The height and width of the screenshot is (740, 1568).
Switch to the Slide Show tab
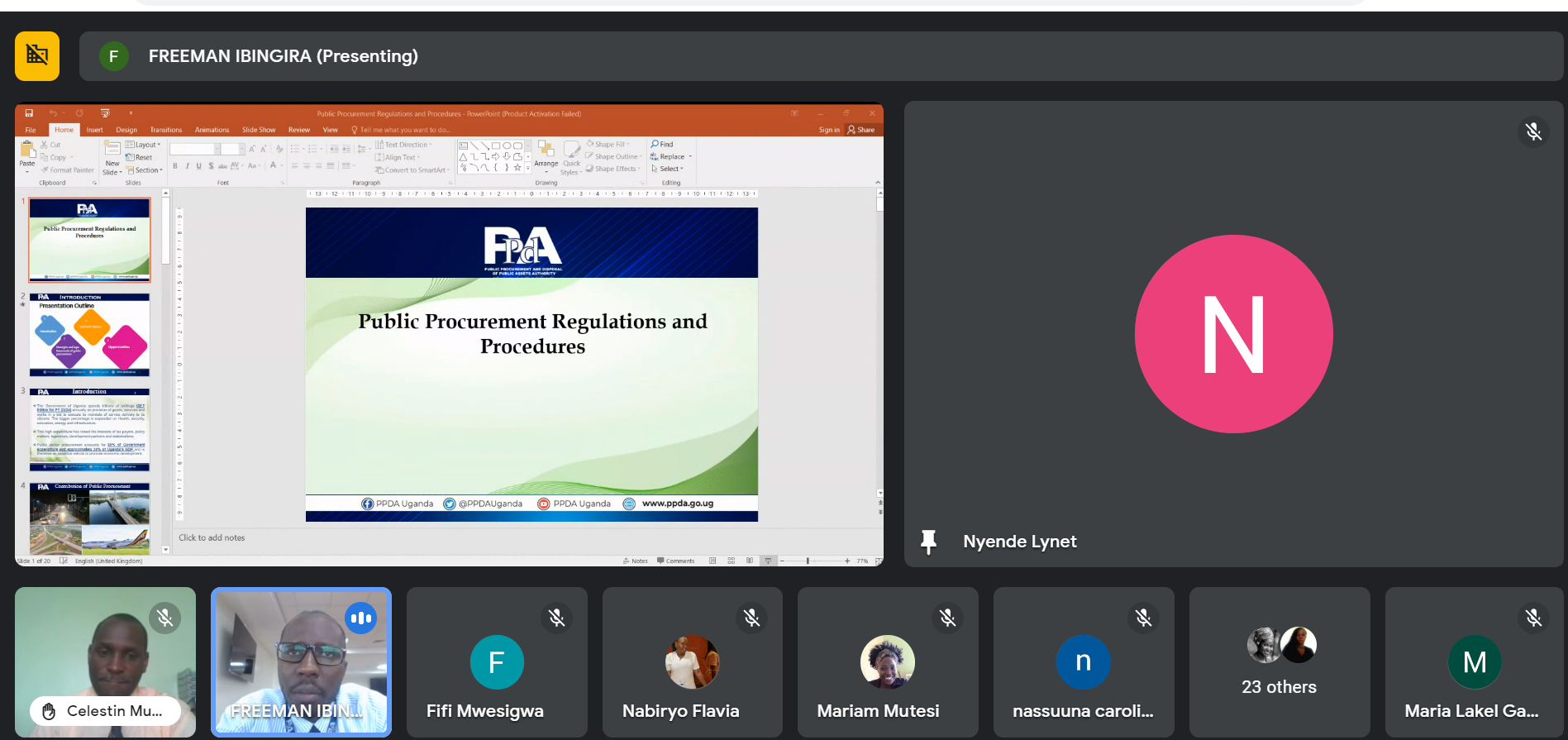coord(259,130)
